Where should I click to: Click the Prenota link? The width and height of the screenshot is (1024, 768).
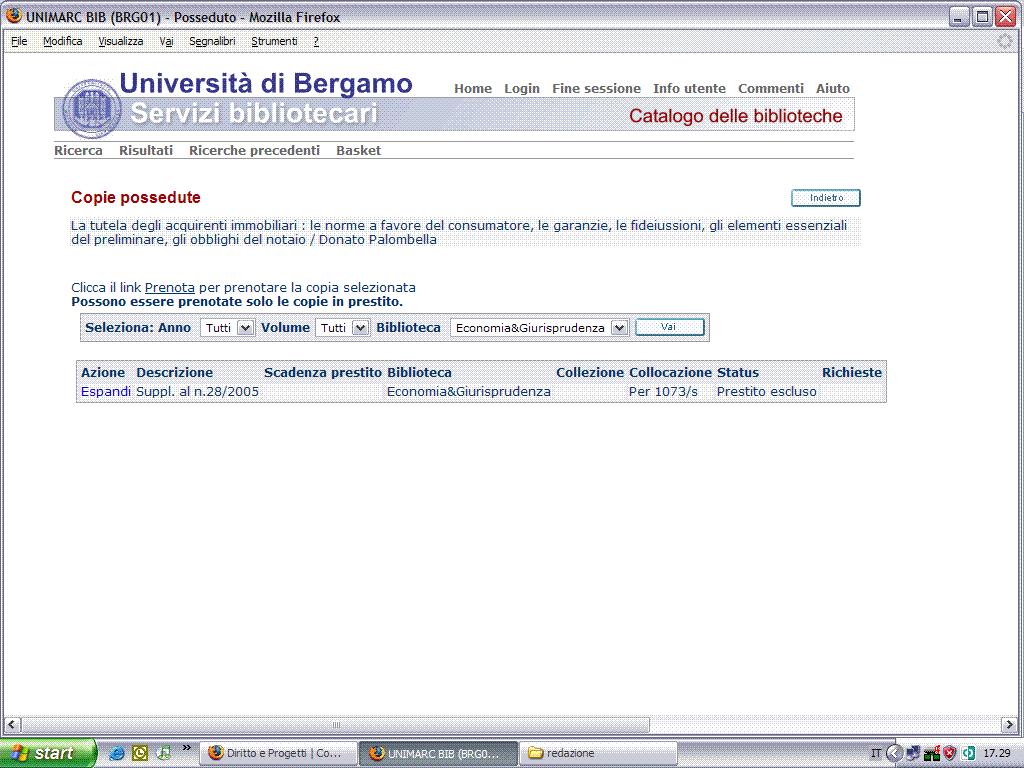coord(169,287)
